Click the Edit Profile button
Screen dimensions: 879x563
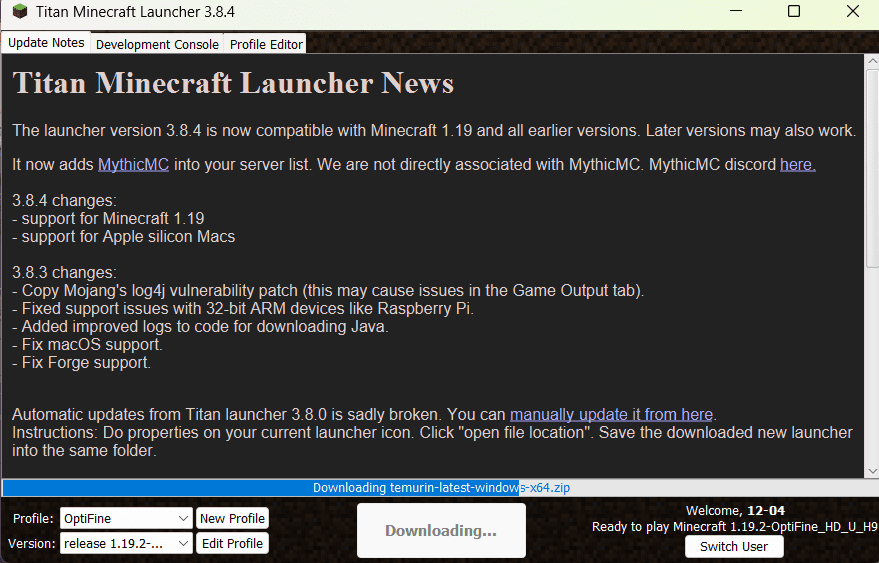coord(232,543)
